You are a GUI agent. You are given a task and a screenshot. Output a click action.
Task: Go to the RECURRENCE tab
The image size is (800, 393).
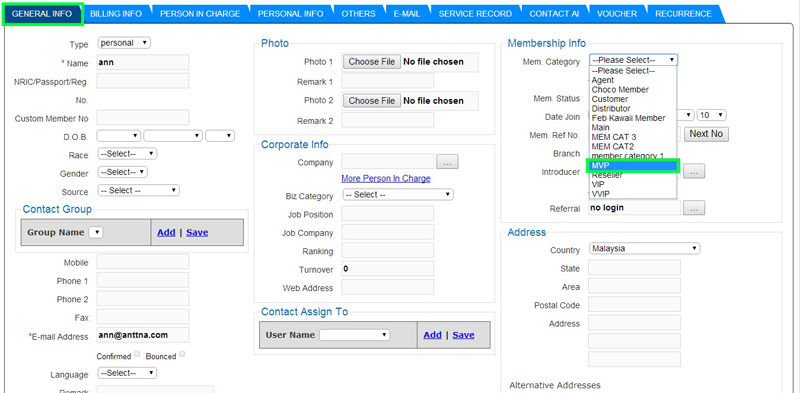[683, 14]
